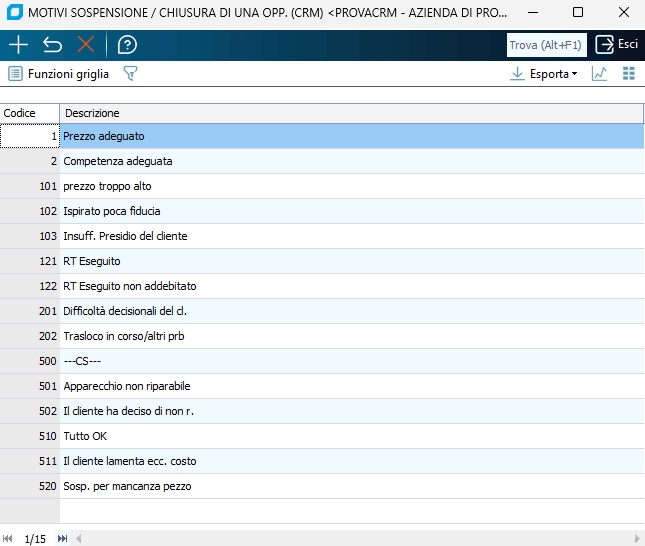Viewport: 645px width, 546px height.
Task: Open the Esporta dropdown
Action: click(x=545, y=74)
